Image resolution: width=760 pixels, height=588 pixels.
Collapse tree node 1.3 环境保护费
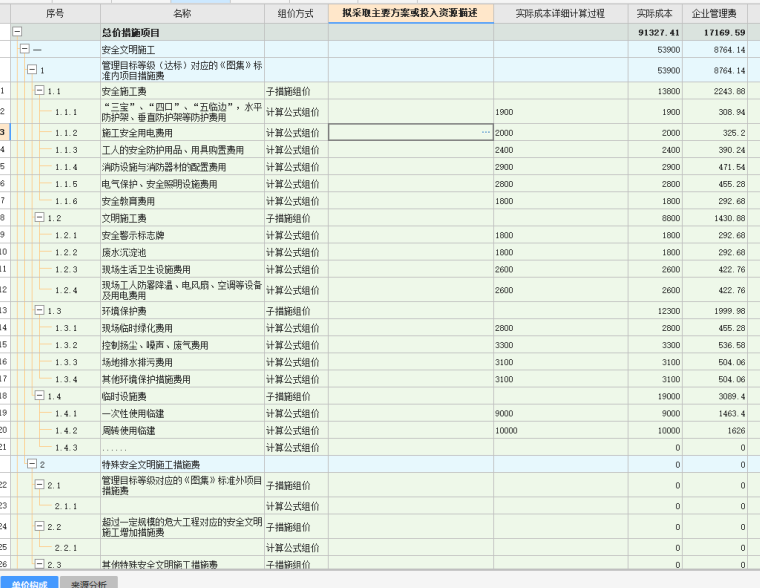click(x=39, y=310)
